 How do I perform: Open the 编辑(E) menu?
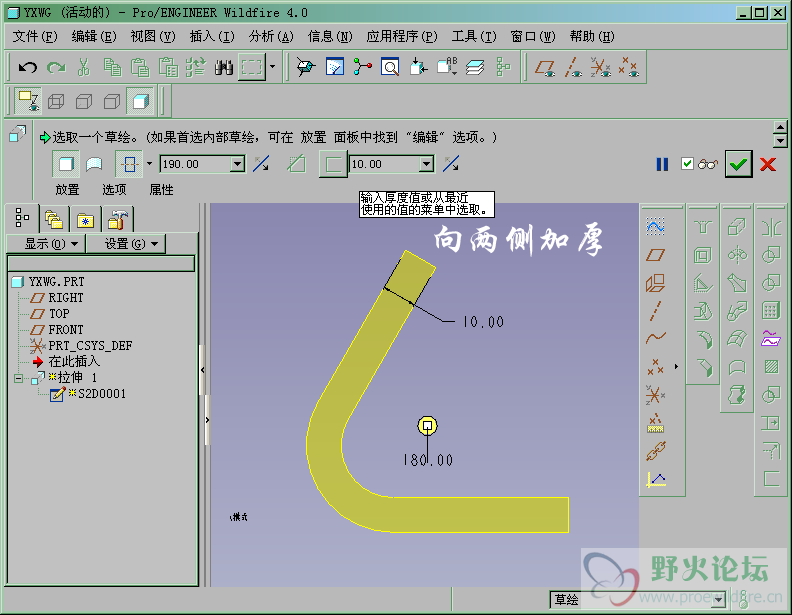pyautogui.click(x=94, y=36)
